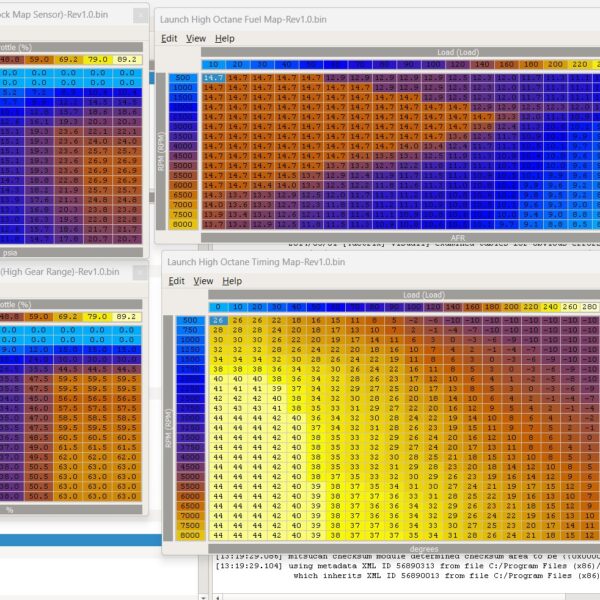This screenshot has height=600, width=600.
Task: Select Fuel Map cell RPM 8000, Load 10 (13.7)
Action: 214,225
